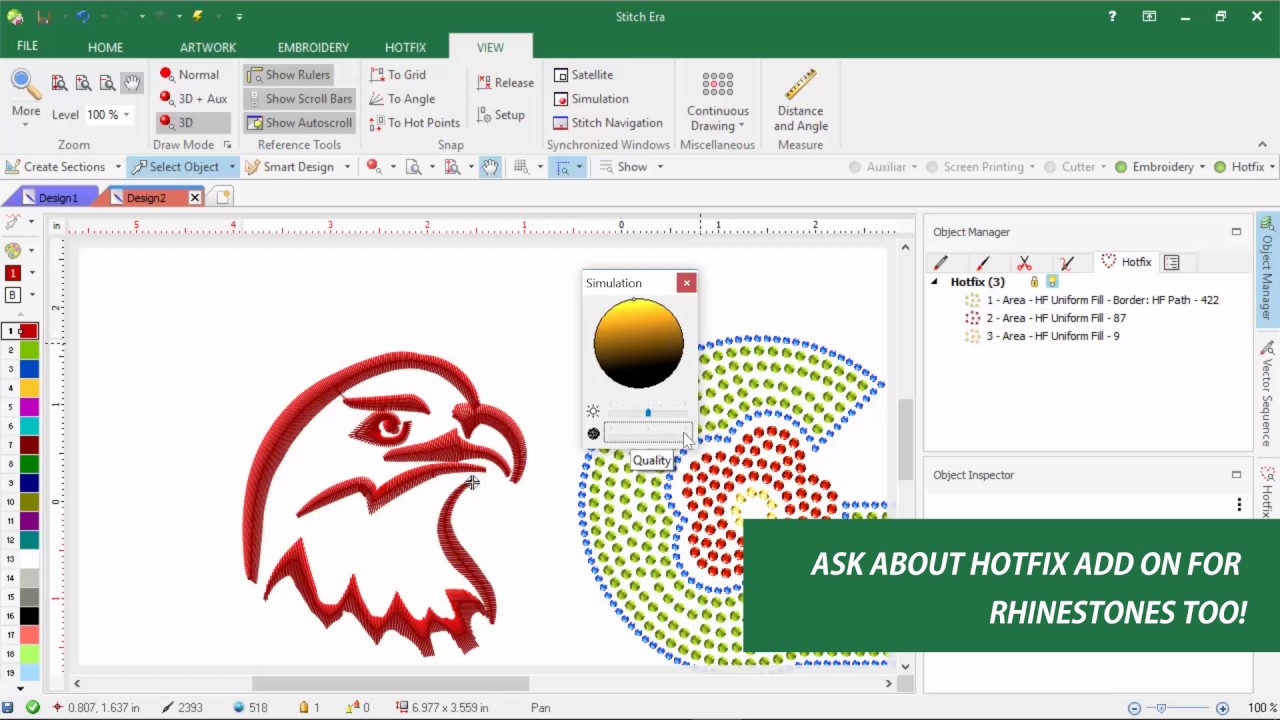The image size is (1280, 720).
Task: Select red color 1 in palette
Action: click(28, 331)
